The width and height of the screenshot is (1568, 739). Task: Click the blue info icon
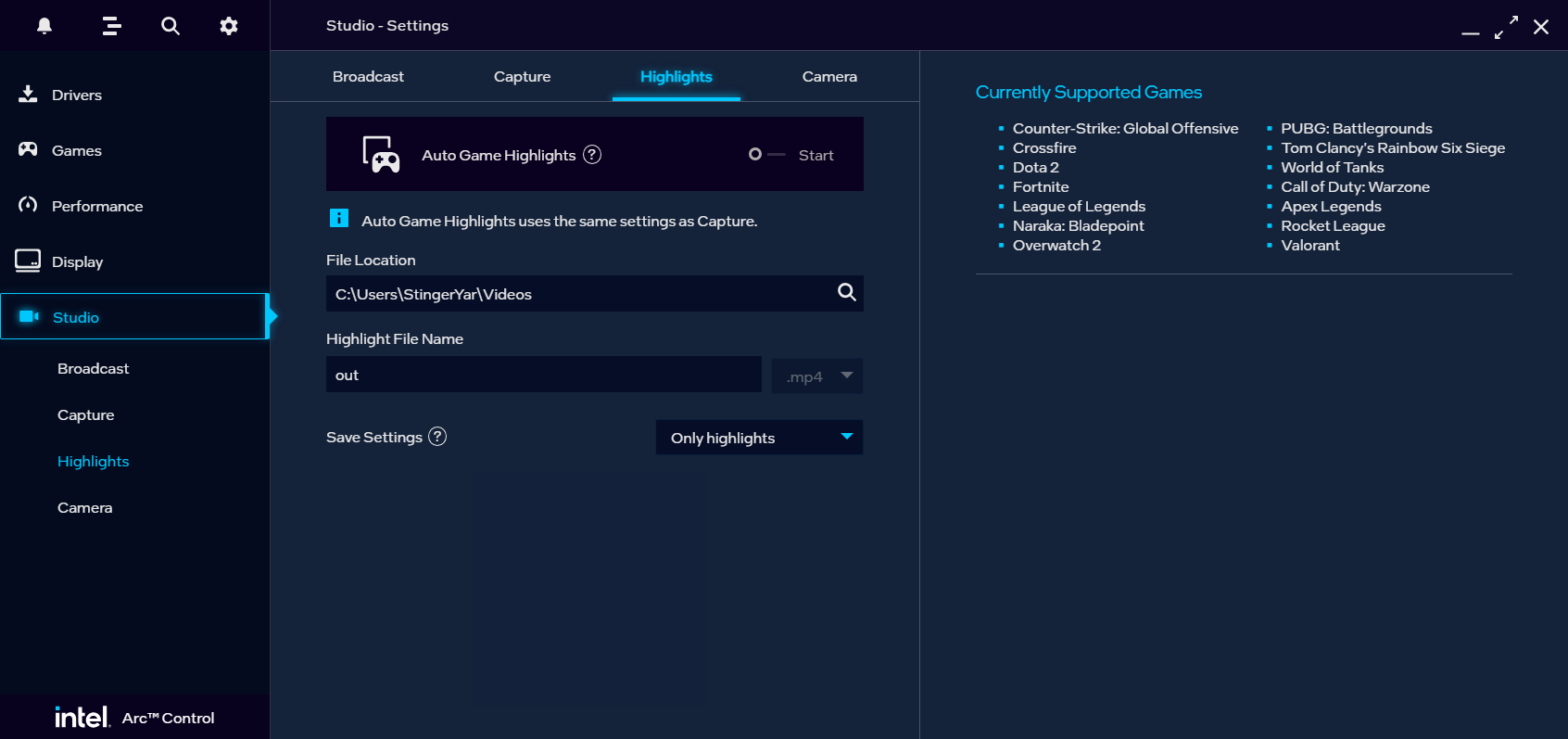pyautogui.click(x=339, y=219)
